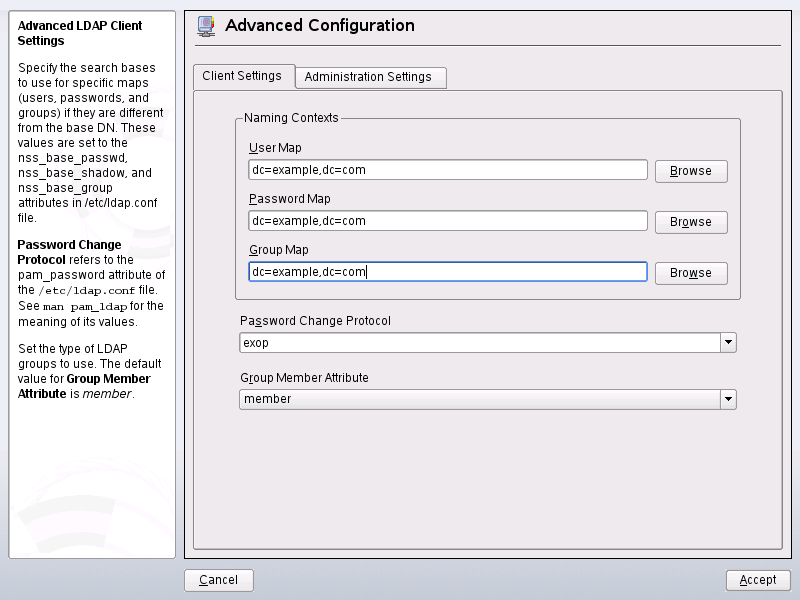
Task: Browse for the User Map
Action: (x=691, y=171)
